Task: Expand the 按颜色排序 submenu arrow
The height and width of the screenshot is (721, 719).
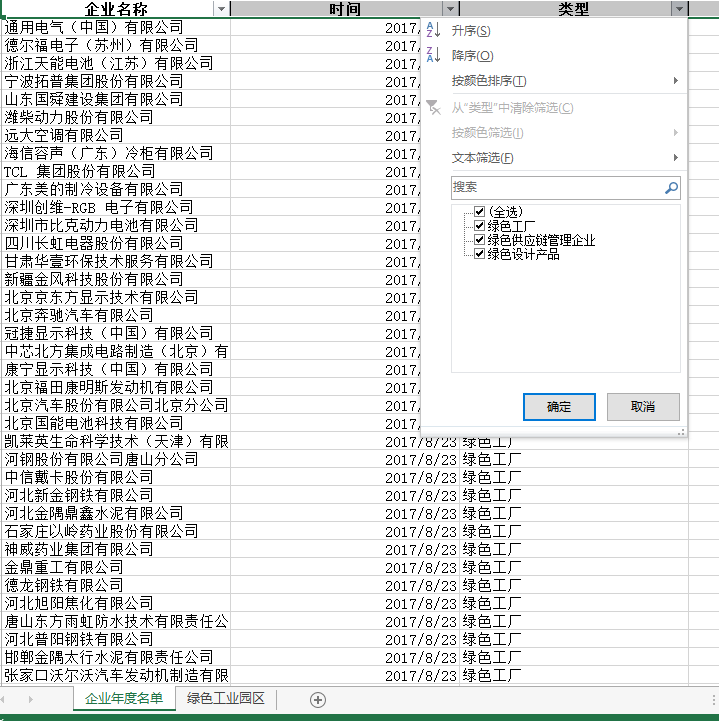Action: [675, 80]
